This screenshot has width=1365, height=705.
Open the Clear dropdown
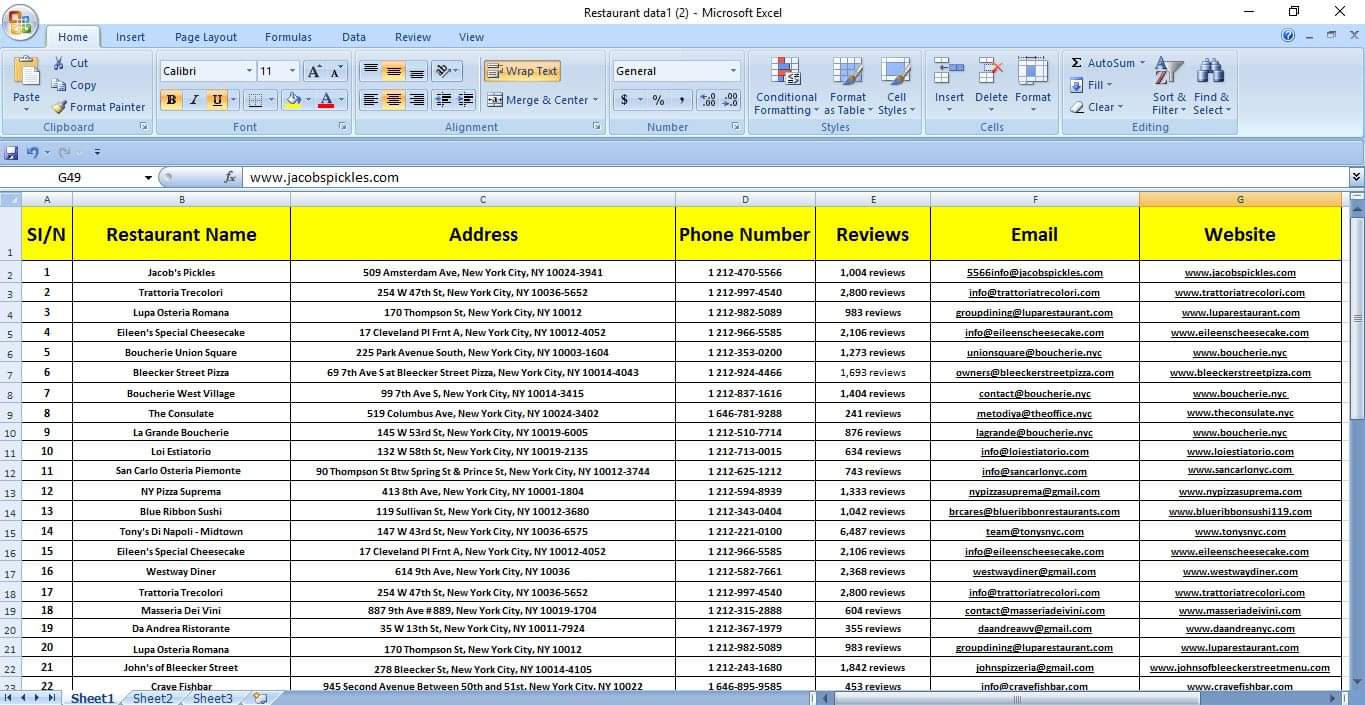pyautogui.click(x=1097, y=107)
